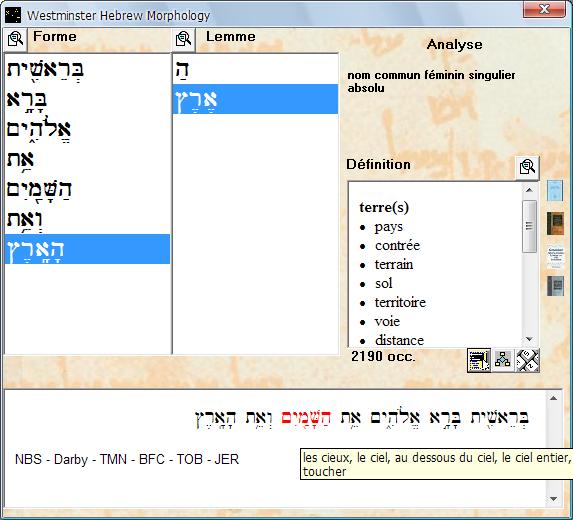The height and width of the screenshot is (520, 573).
Task: Click the Lemme column header
Action: pyautogui.click(x=231, y=37)
